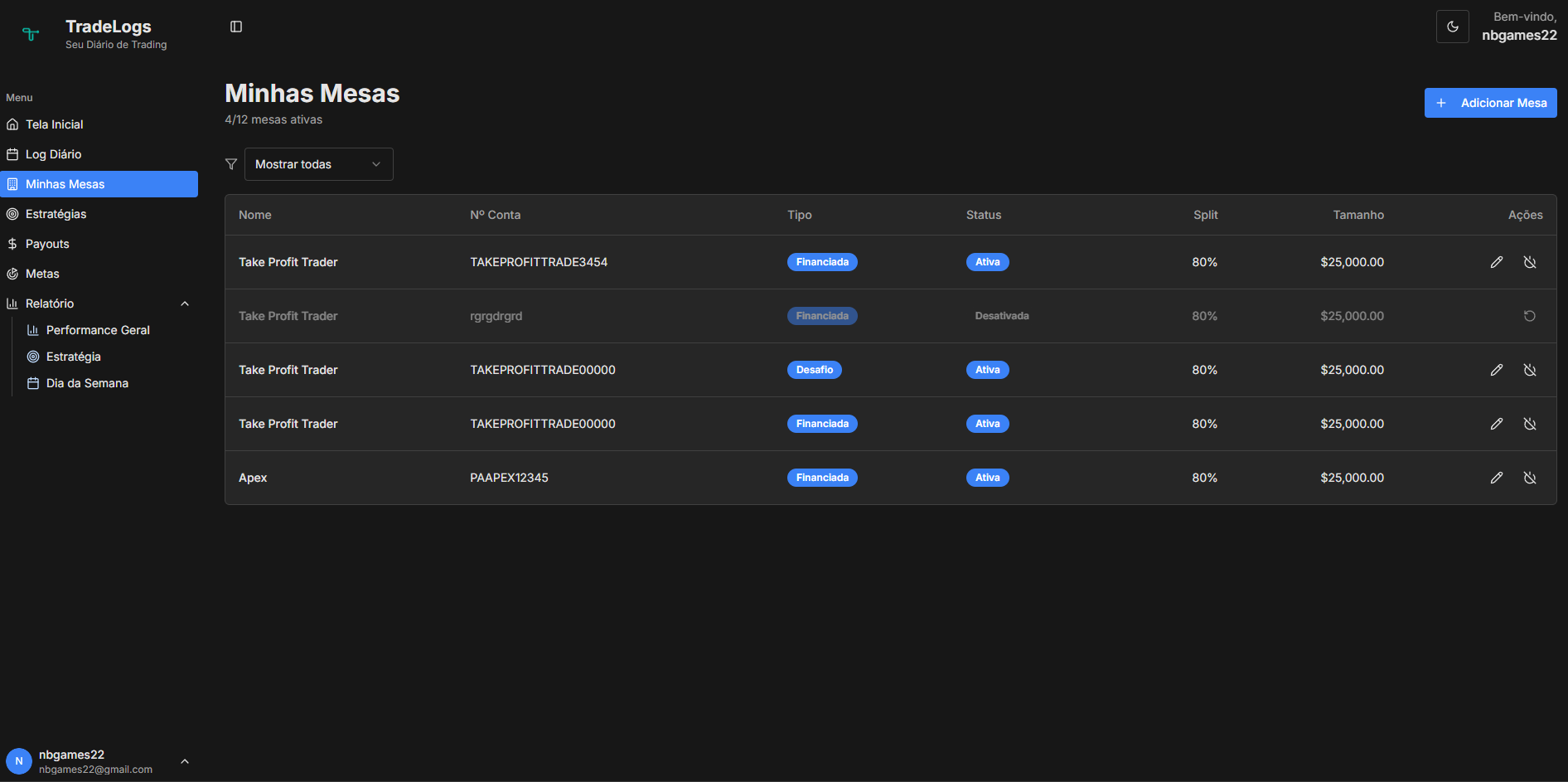Click account number TAKEPROFITTRADE3454

(539, 262)
